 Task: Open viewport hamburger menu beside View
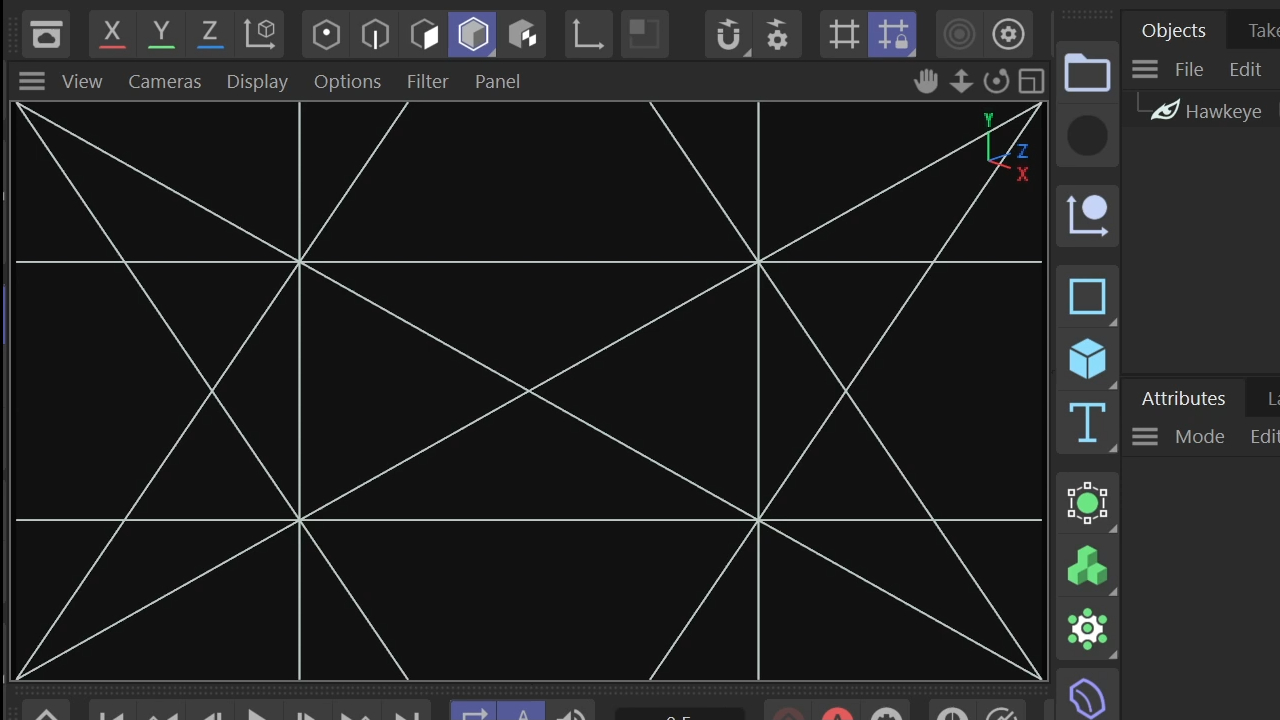point(32,81)
